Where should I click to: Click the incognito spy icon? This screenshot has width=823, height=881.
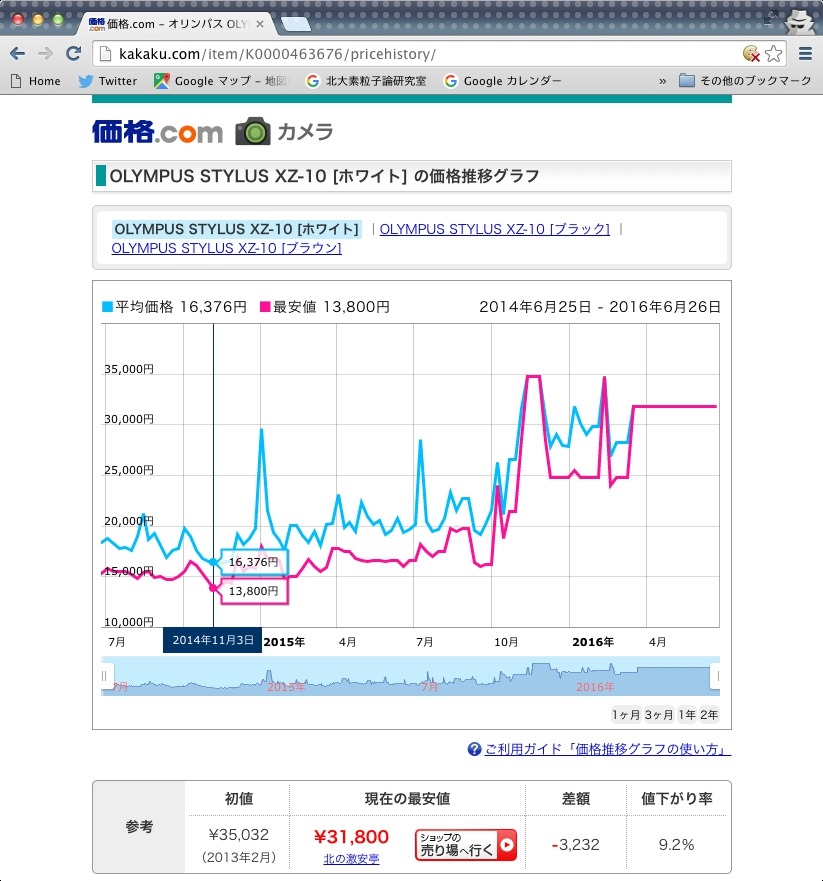point(799,21)
